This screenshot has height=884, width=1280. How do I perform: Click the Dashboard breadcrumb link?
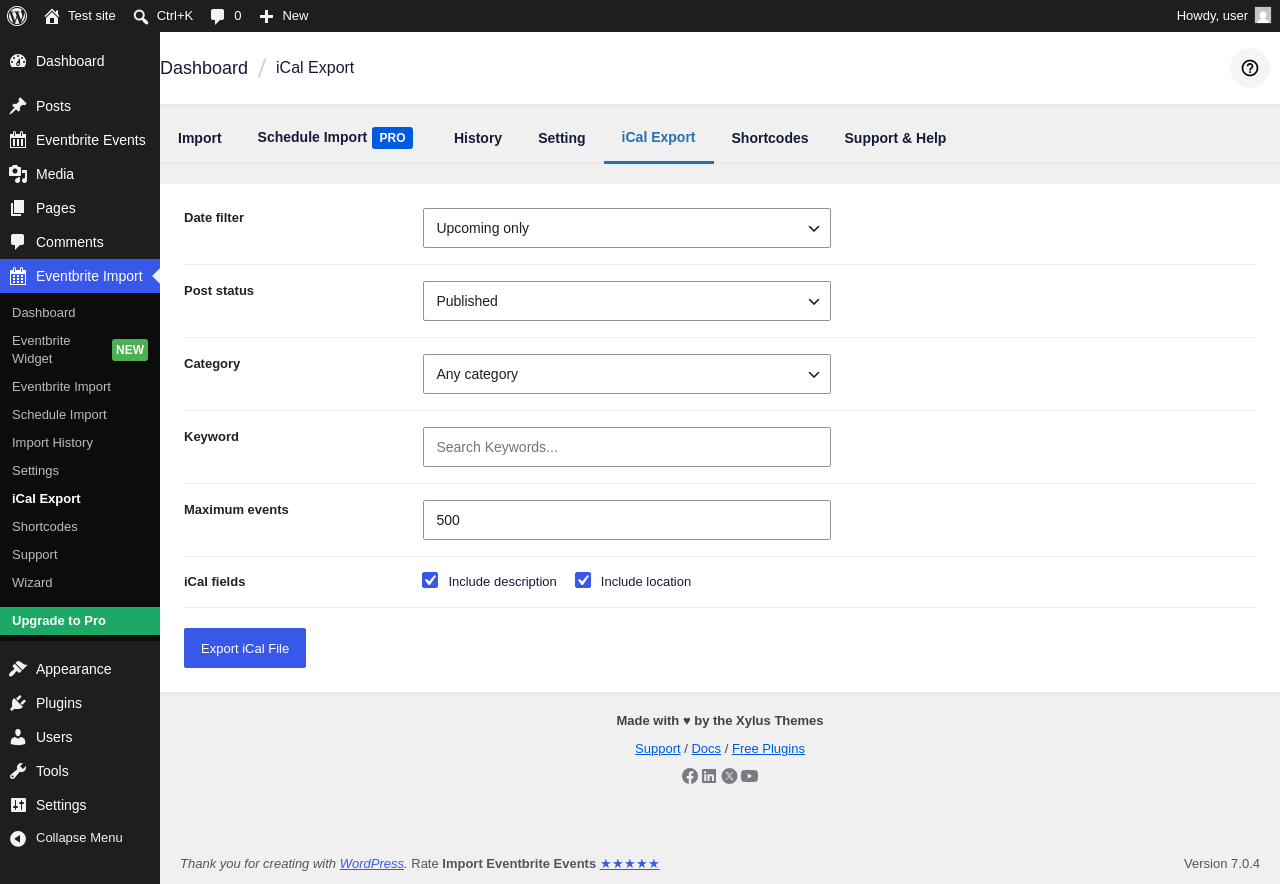coord(204,68)
